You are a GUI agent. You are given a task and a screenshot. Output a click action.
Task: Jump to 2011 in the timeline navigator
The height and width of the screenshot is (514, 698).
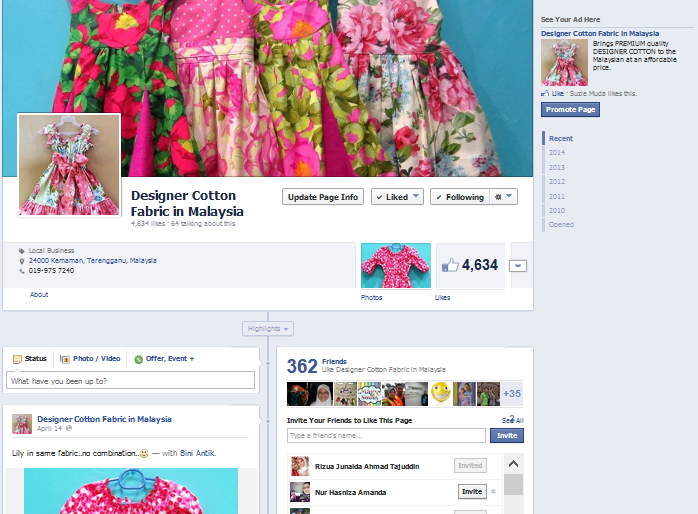pyautogui.click(x=557, y=196)
